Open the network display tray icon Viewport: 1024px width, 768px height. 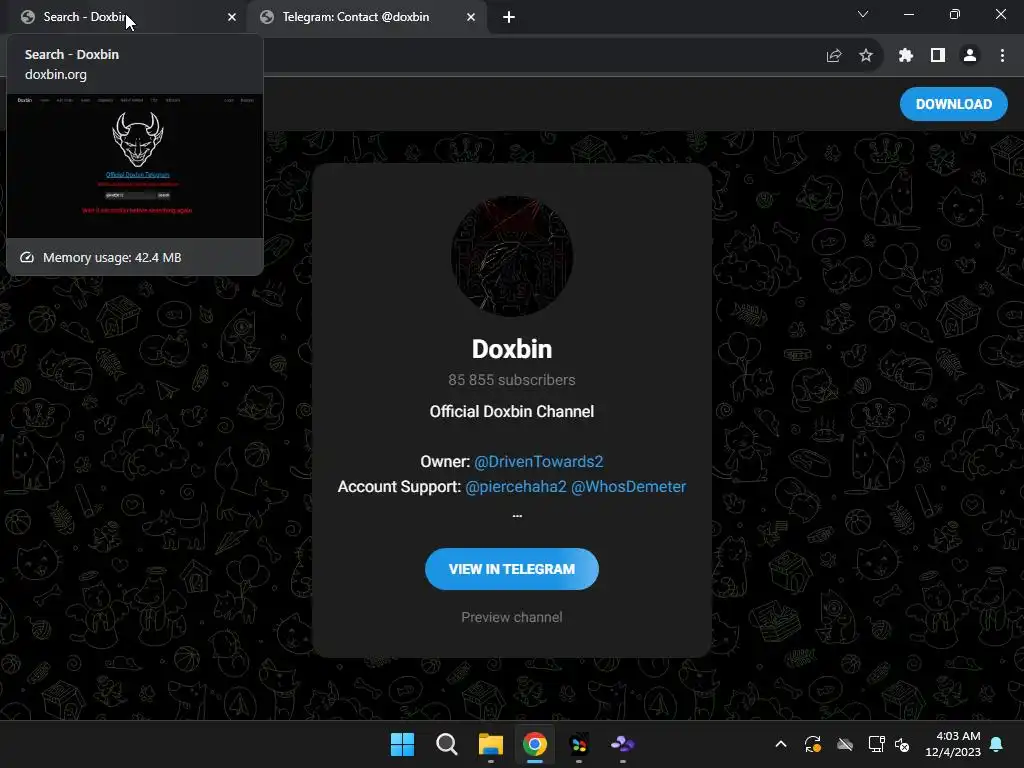[x=876, y=744]
